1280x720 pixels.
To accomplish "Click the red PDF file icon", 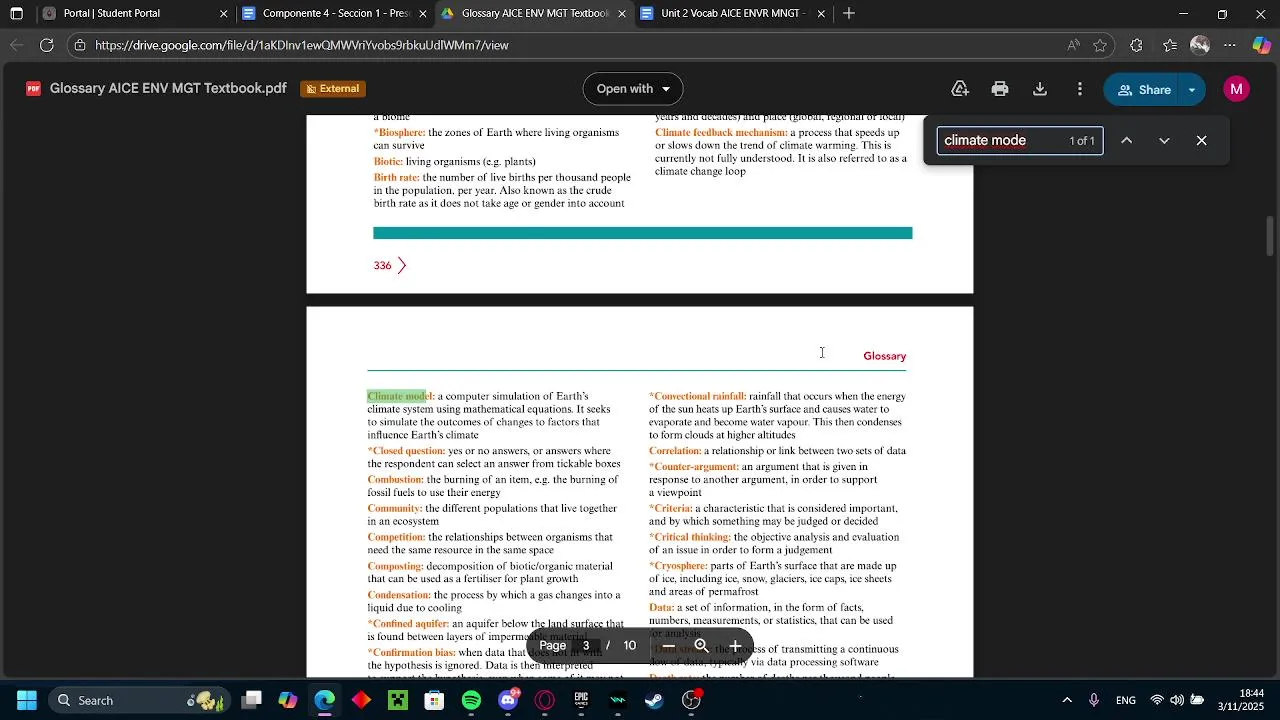I will pos(34,89).
